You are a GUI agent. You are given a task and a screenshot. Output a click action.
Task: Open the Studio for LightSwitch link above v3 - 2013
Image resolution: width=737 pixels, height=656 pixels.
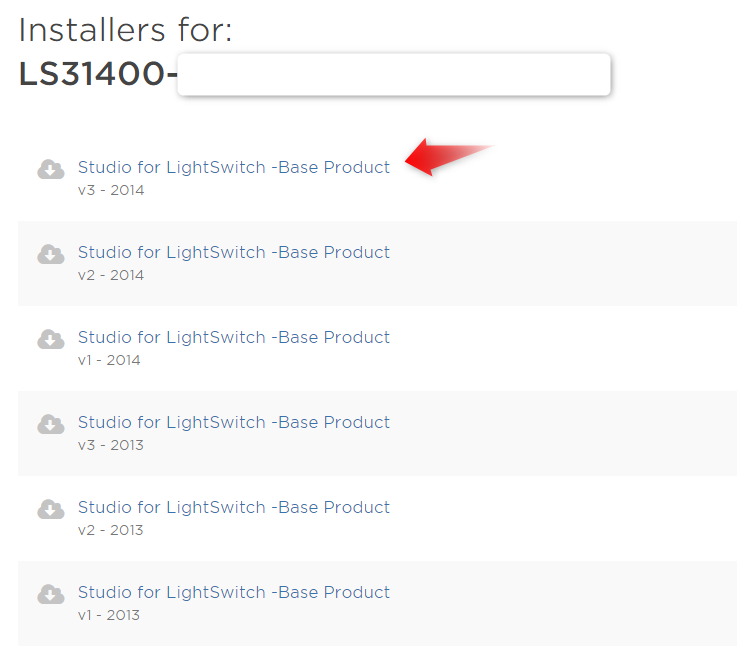point(234,422)
